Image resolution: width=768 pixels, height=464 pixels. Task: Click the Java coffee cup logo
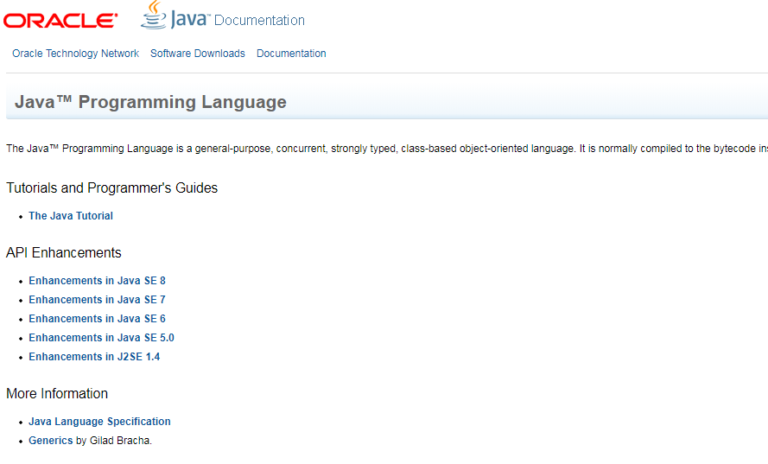(x=153, y=15)
